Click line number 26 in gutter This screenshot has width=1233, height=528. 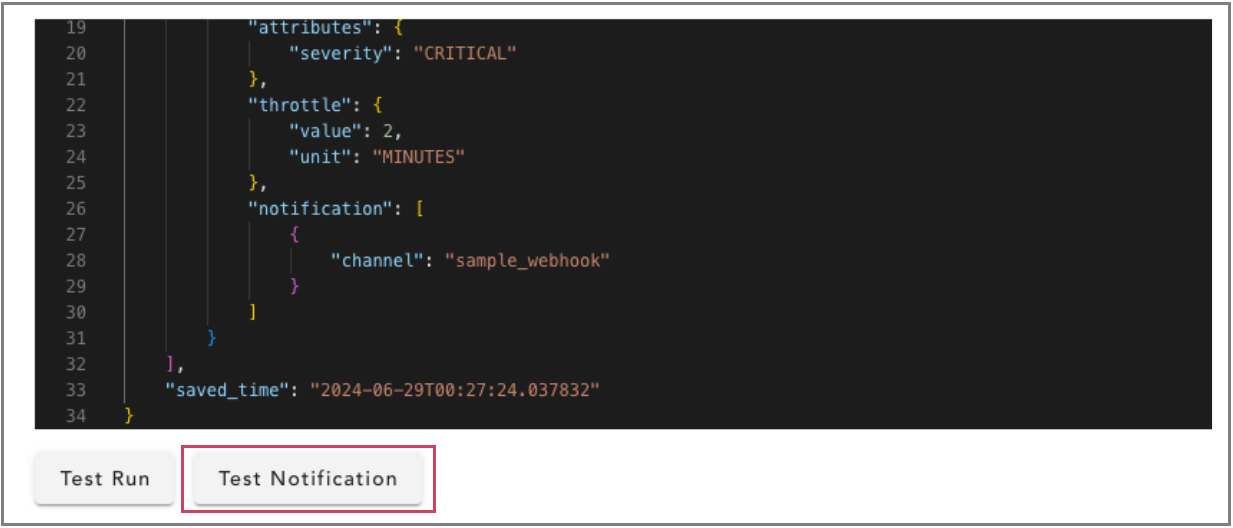tap(74, 209)
